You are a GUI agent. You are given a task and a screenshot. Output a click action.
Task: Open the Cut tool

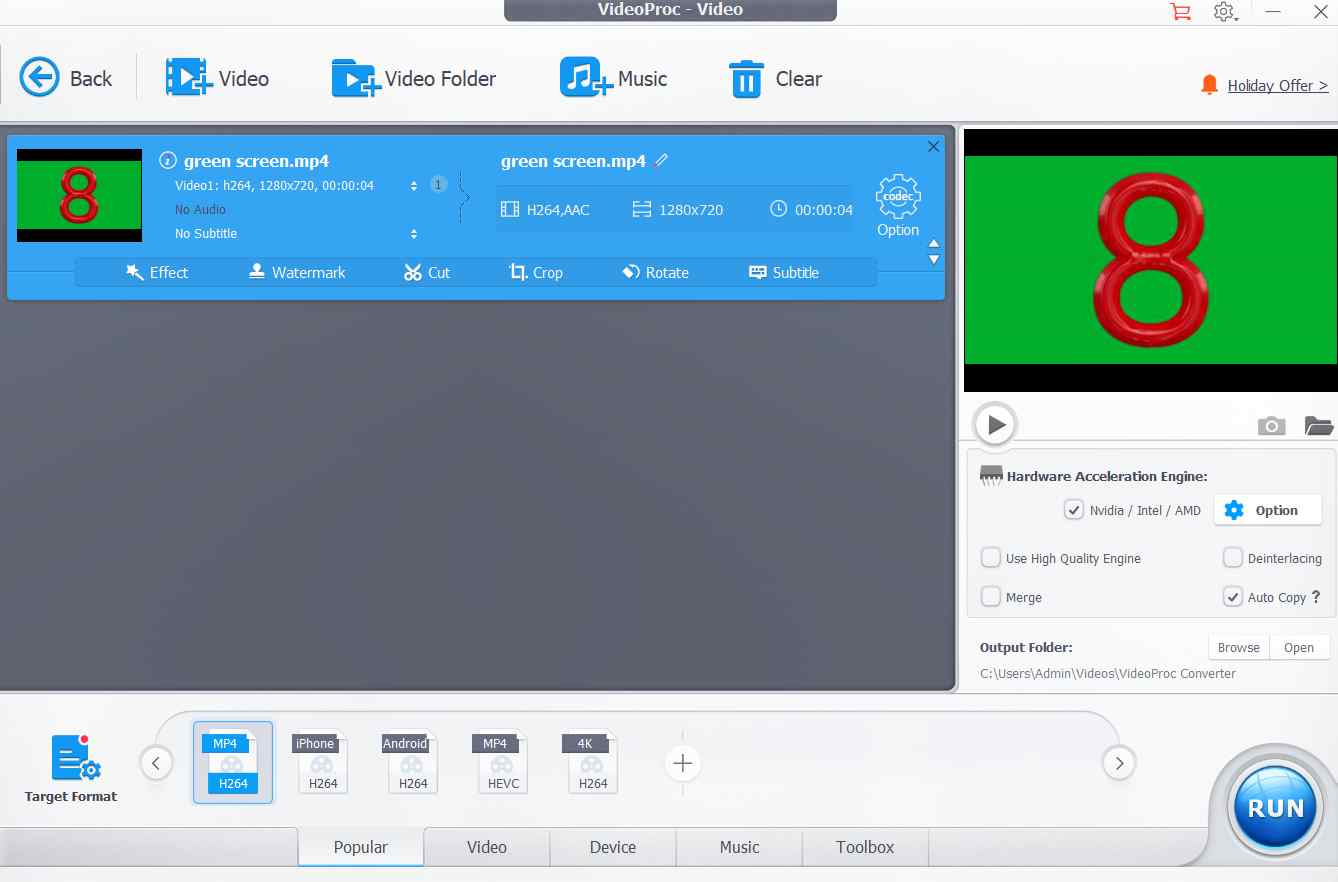(427, 272)
